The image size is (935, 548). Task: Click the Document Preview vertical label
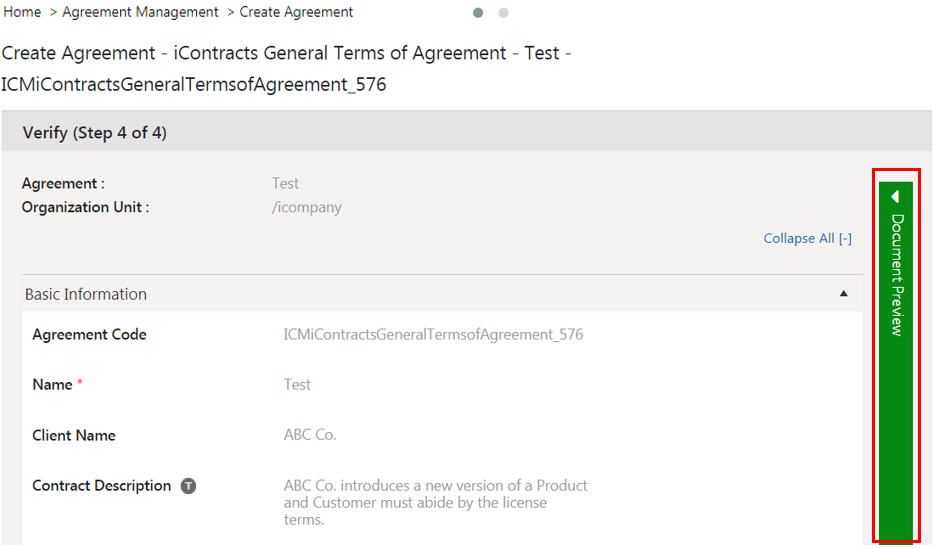pyautogui.click(x=897, y=275)
